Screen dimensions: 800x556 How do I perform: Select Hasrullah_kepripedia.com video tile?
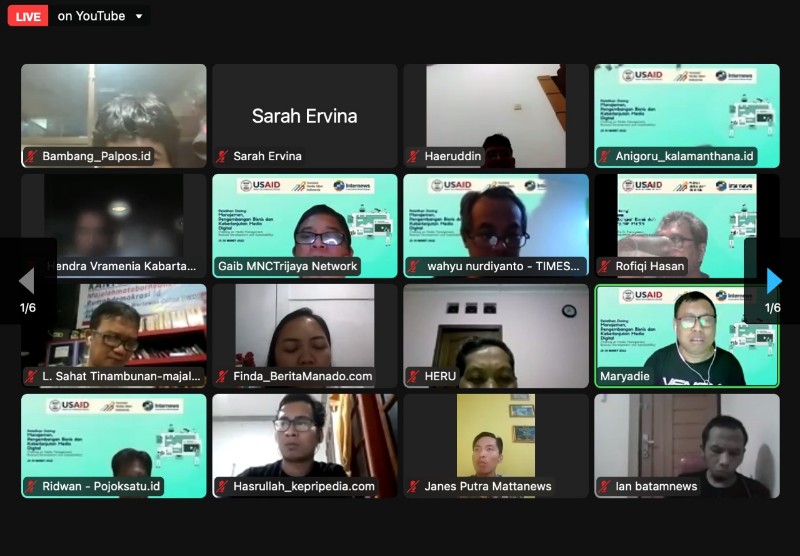coord(305,446)
